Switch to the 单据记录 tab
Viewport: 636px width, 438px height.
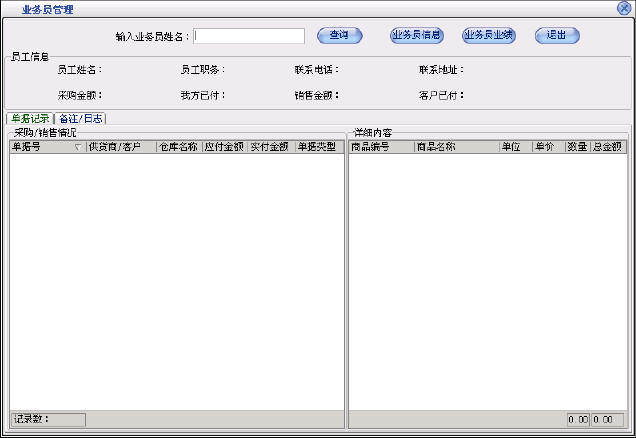[29, 118]
